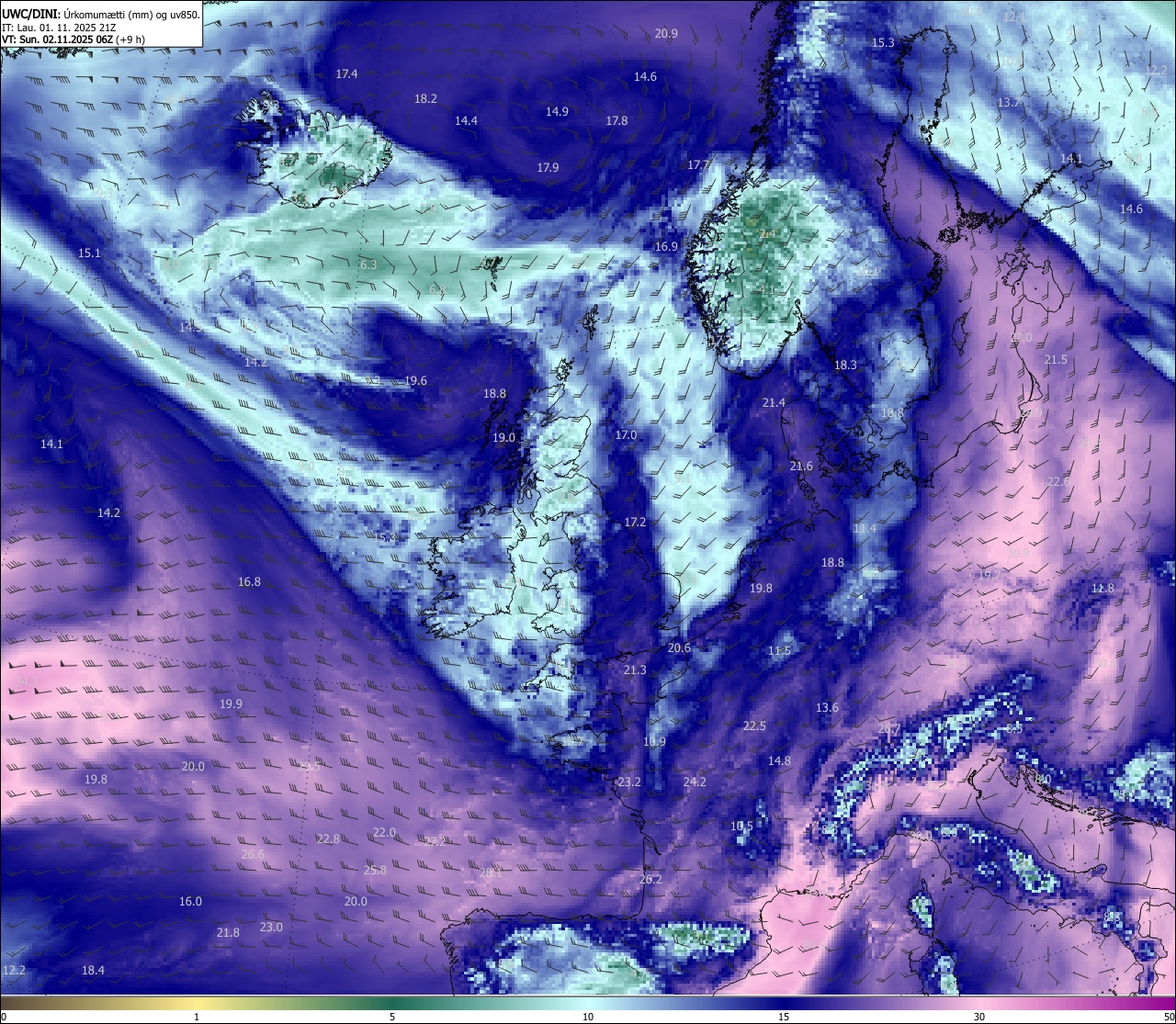Click the 10.5 value over southern France
Image resolution: width=1176 pixels, height=1024 pixels.
tap(741, 827)
